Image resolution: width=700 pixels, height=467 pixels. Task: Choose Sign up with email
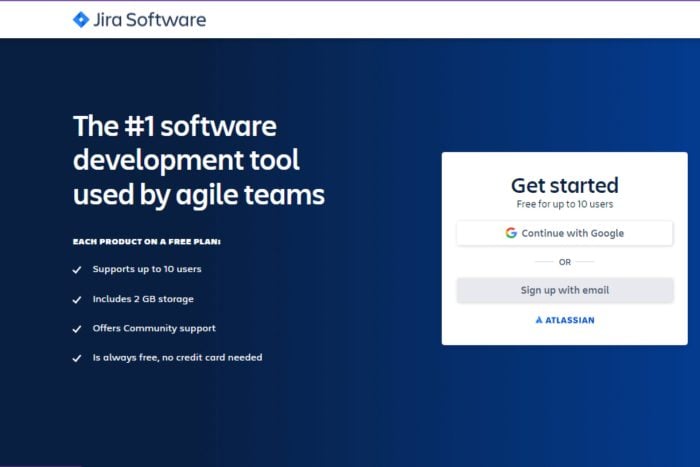click(565, 290)
